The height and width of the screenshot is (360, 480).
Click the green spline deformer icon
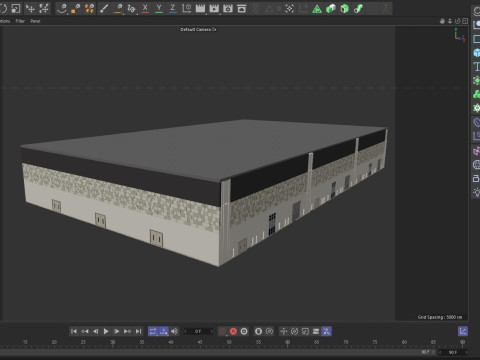tap(358, 8)
